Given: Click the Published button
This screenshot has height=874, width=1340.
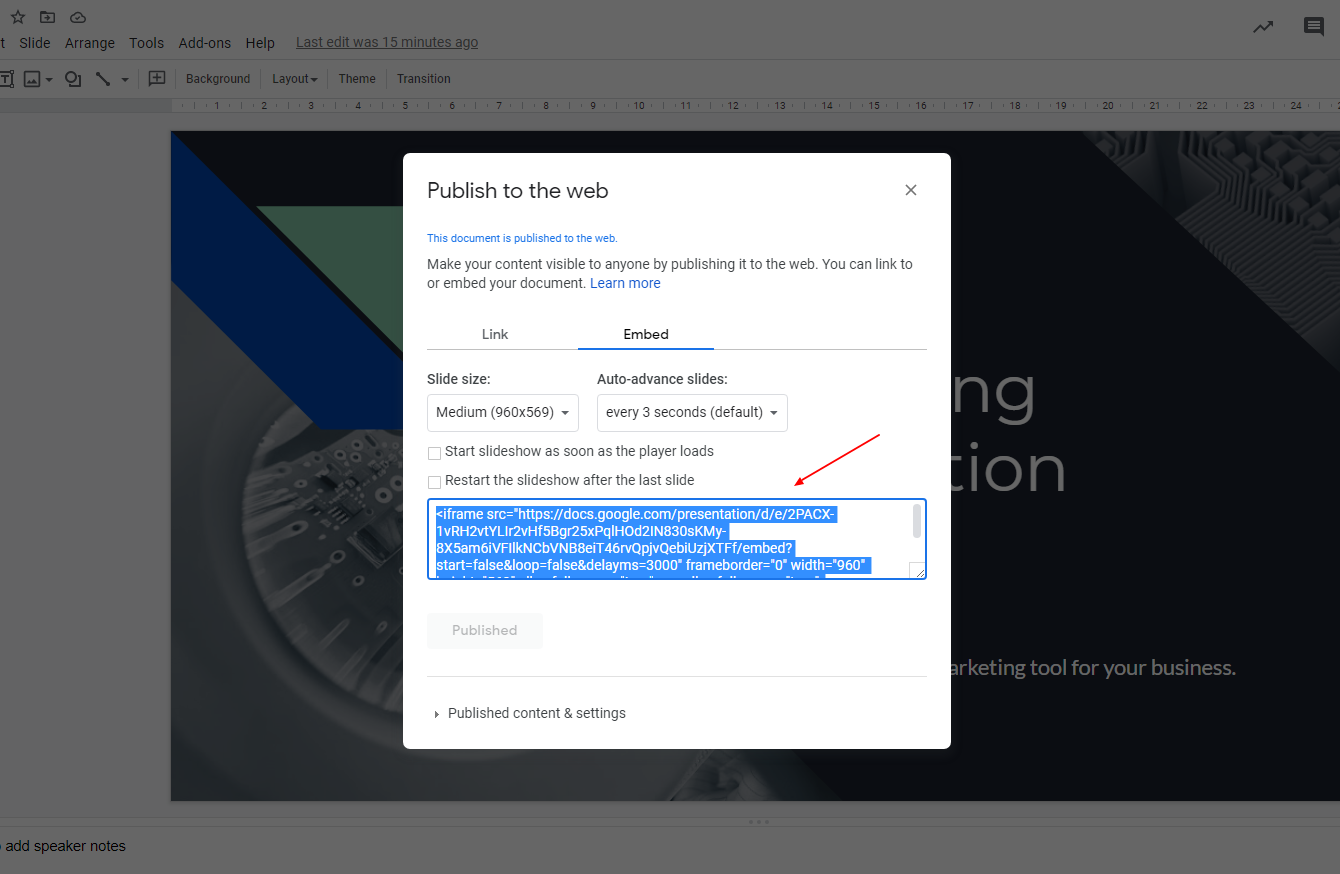Looking at the screenshot, I should click(485, 631).
